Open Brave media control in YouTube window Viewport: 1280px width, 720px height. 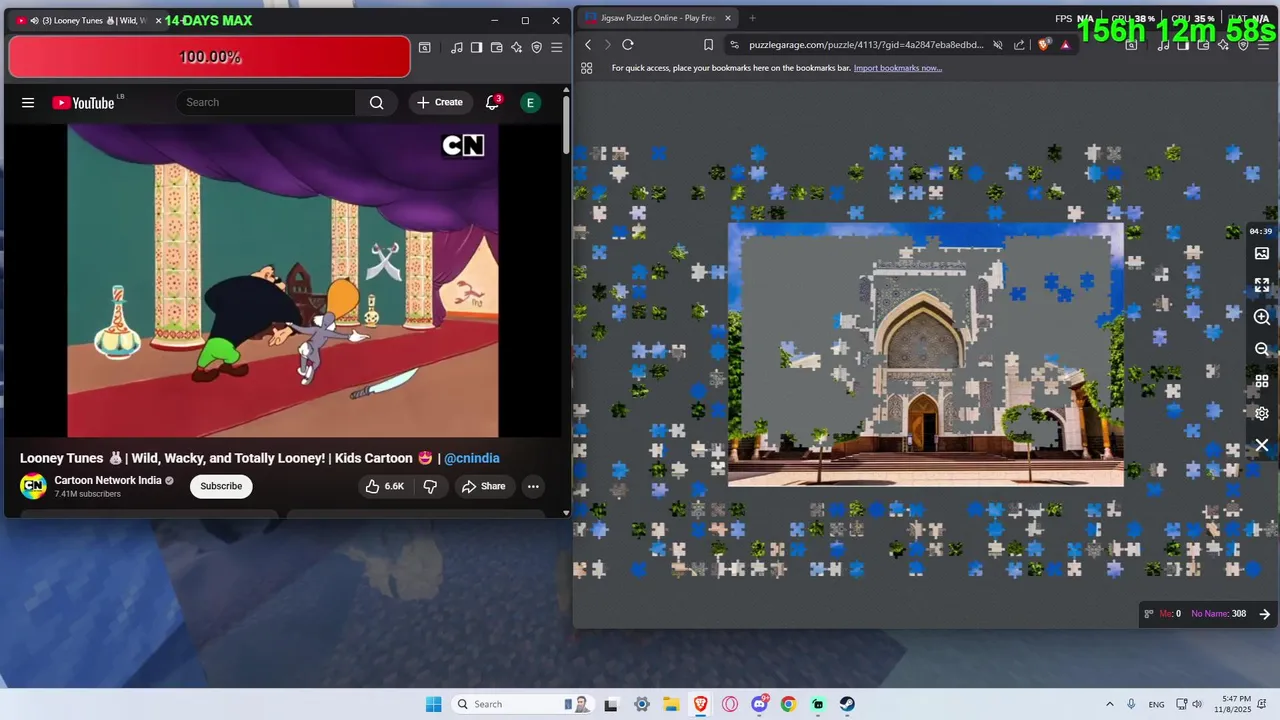click(x=457, y=47)
